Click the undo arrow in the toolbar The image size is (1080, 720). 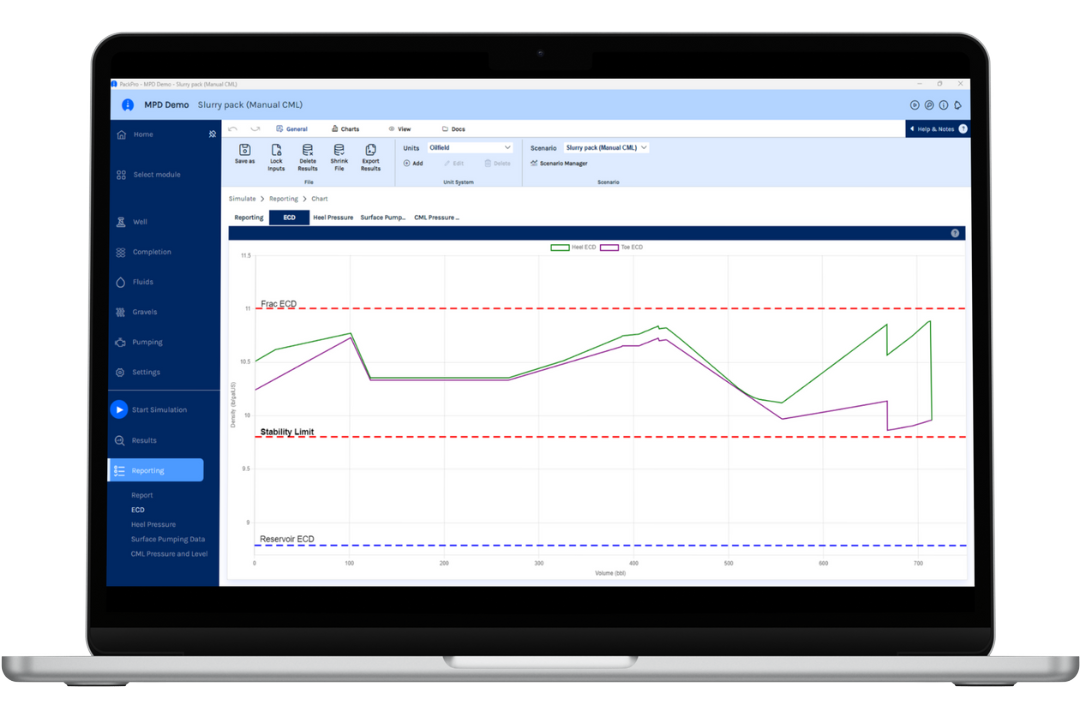(x=233, y=129)
